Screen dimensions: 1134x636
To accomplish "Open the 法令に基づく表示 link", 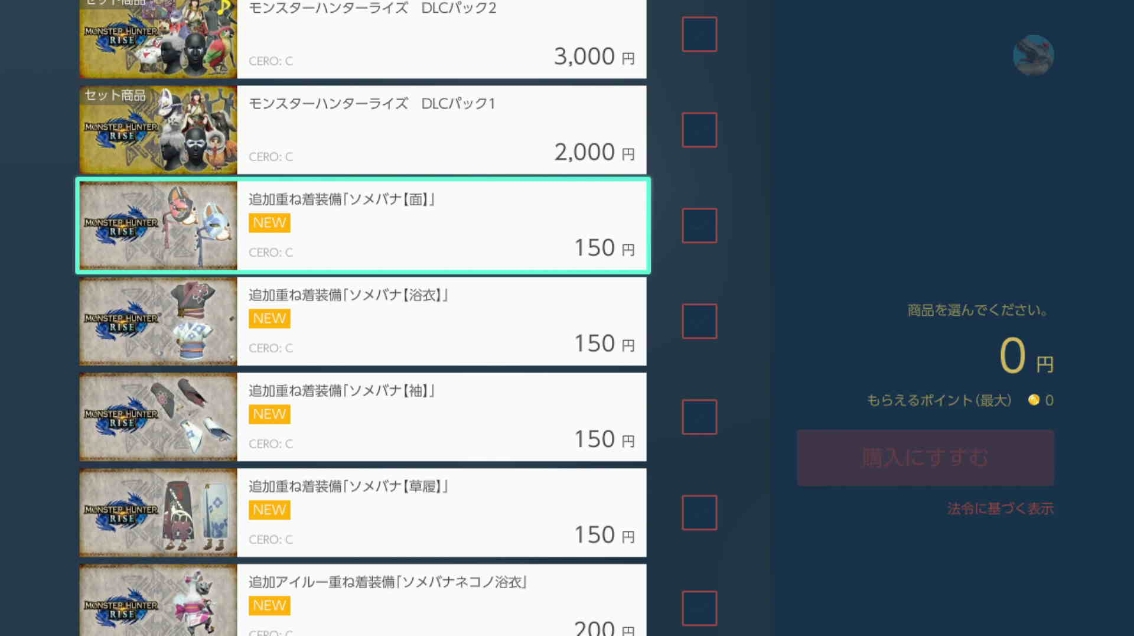I will 1000,509.
